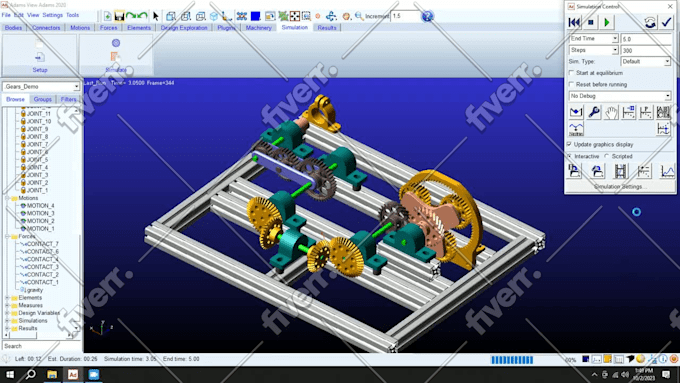
Task: Open the No Debug dropdown
Action: click(620, 96)
